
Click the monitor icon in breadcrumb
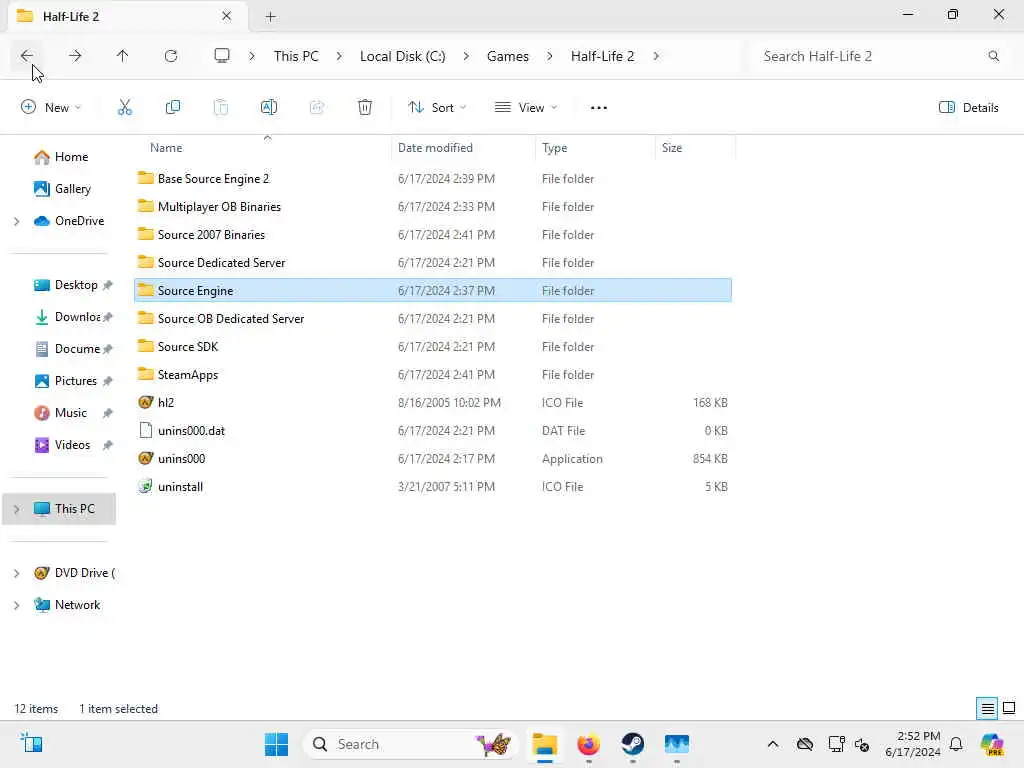pos(222,56)
